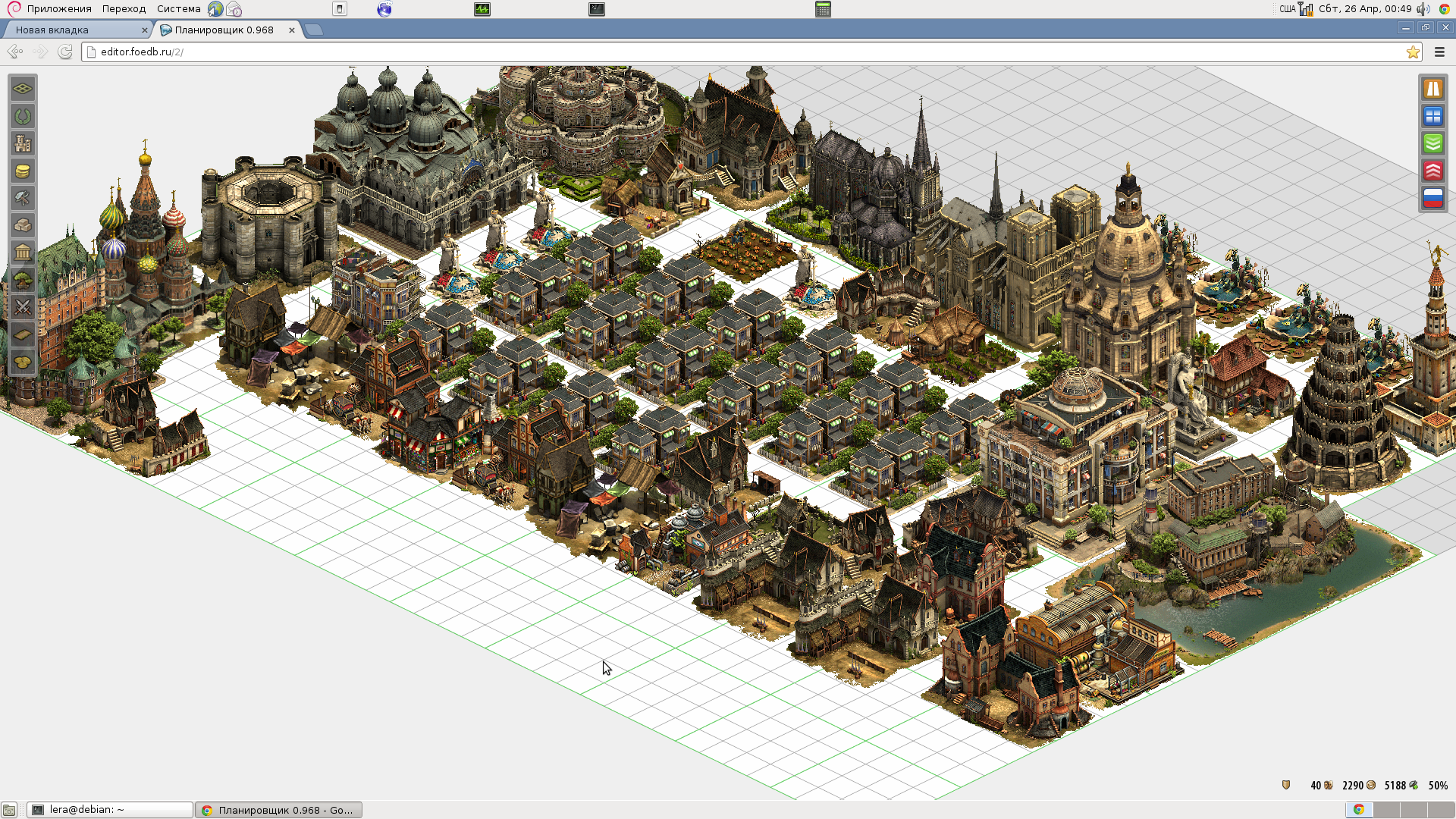Click the red up-chevrons icon

pos(1432,171)
